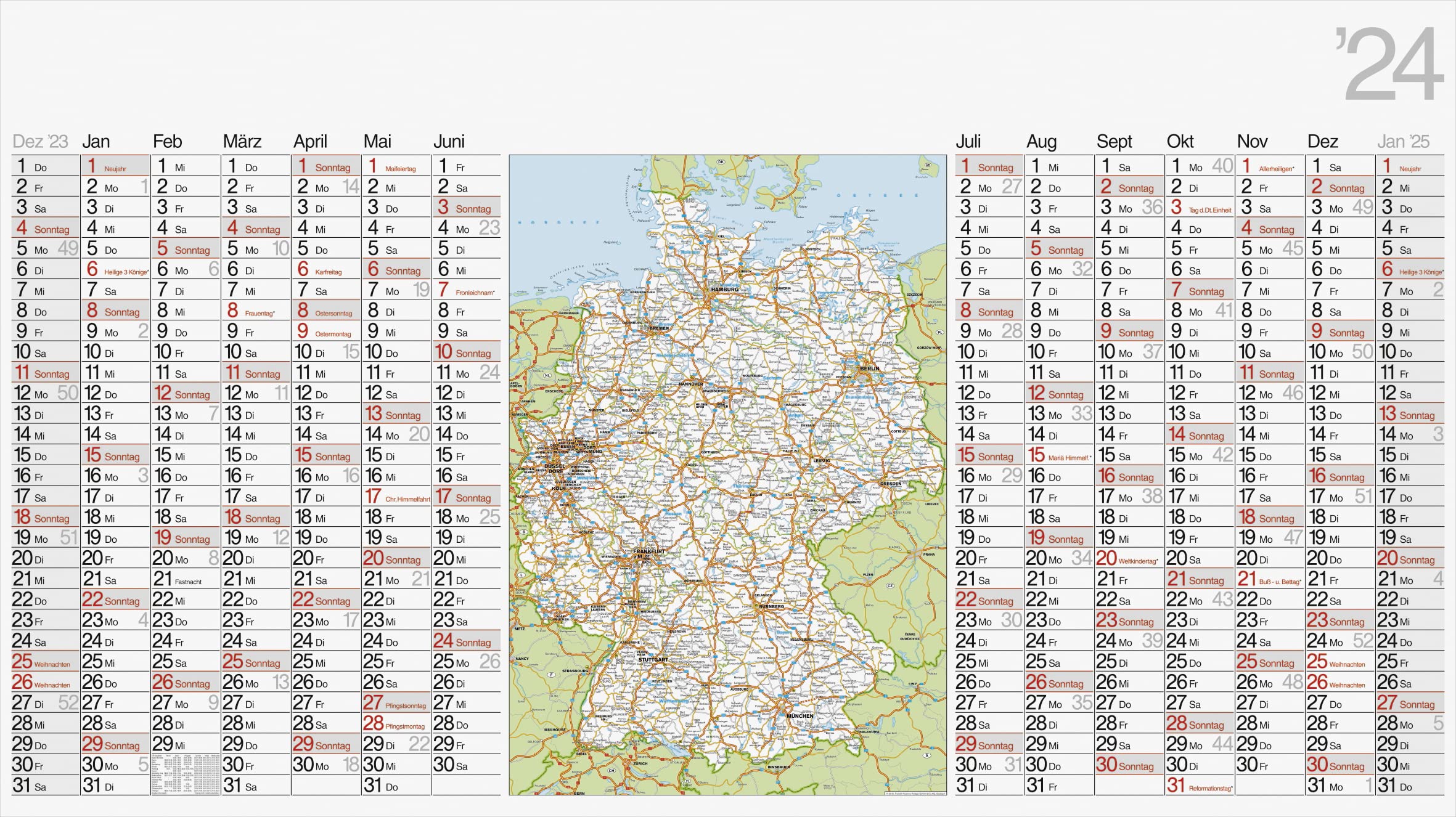Click the "FRANKFURT" label on the map
The width and height of the screenshot is (1456, 817).
649,551
